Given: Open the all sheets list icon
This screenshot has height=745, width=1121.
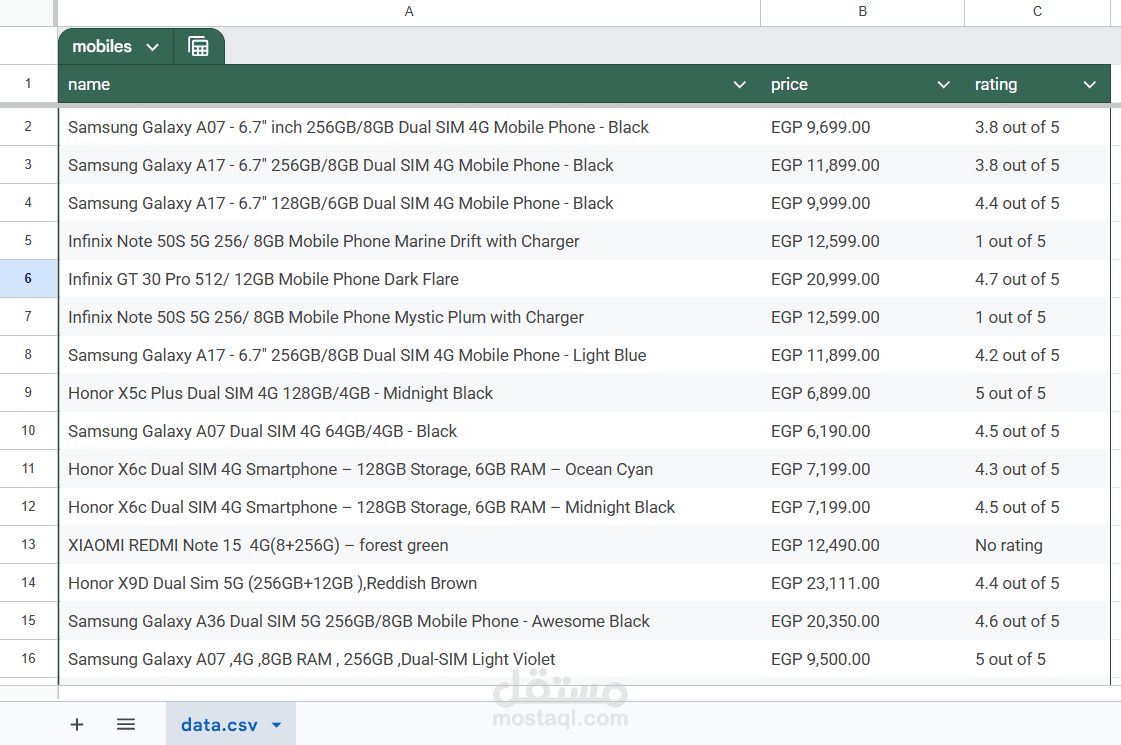Looking at the screenshot, I should pyautogui.click(x=126, y=724).
